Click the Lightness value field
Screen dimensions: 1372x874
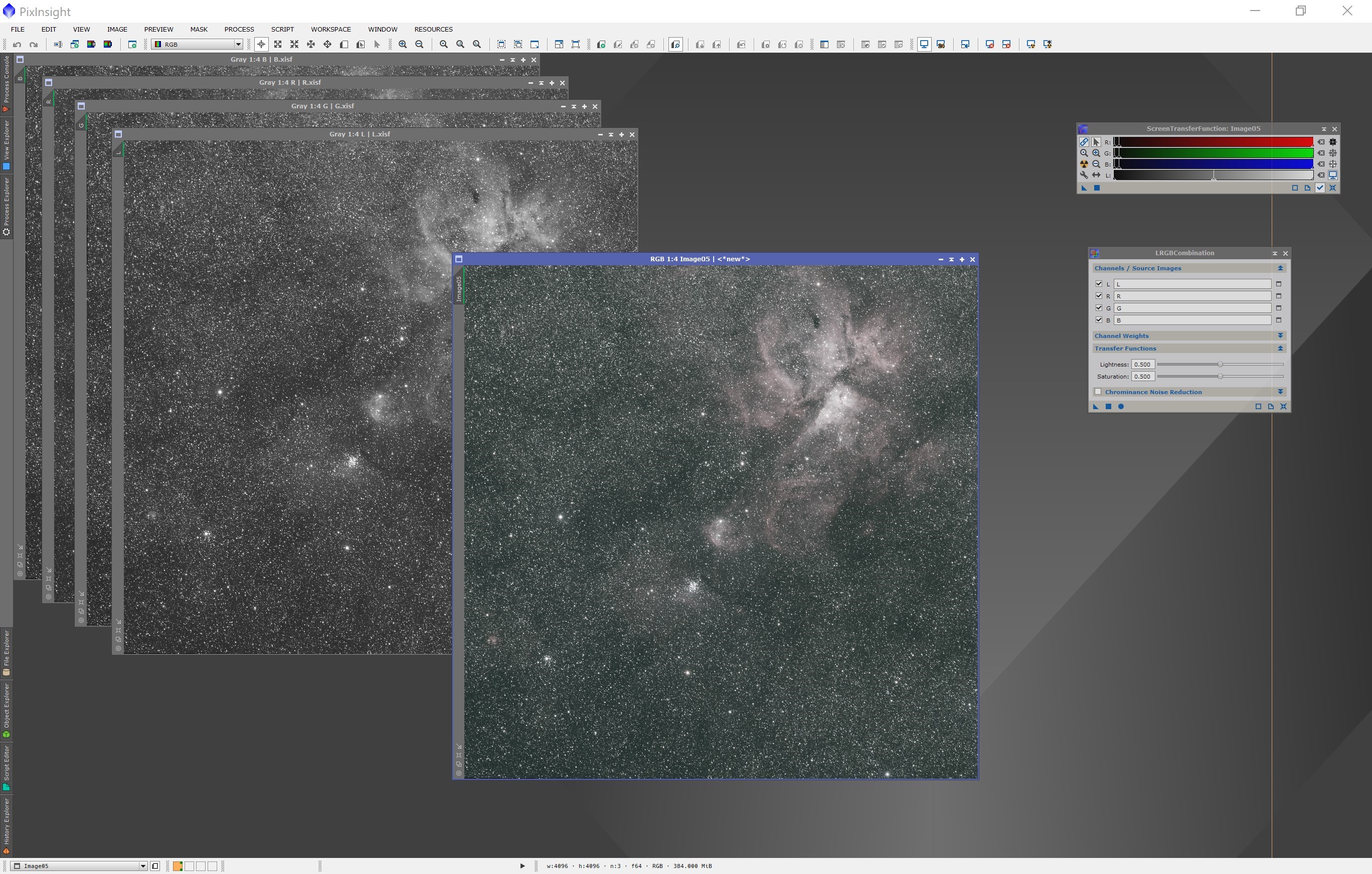[x=1143, y=364]
